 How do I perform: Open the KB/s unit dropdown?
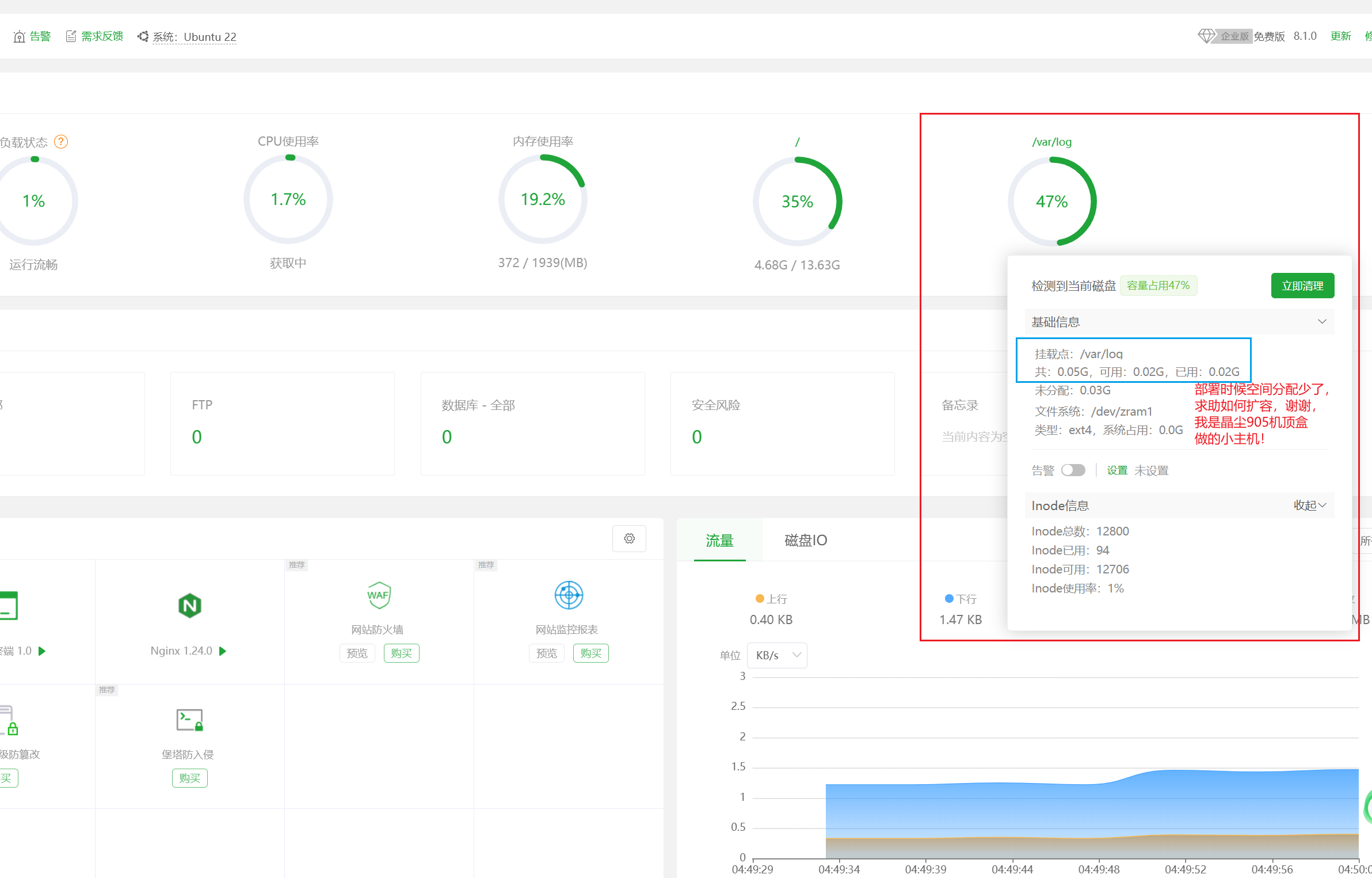coord(777,655)
